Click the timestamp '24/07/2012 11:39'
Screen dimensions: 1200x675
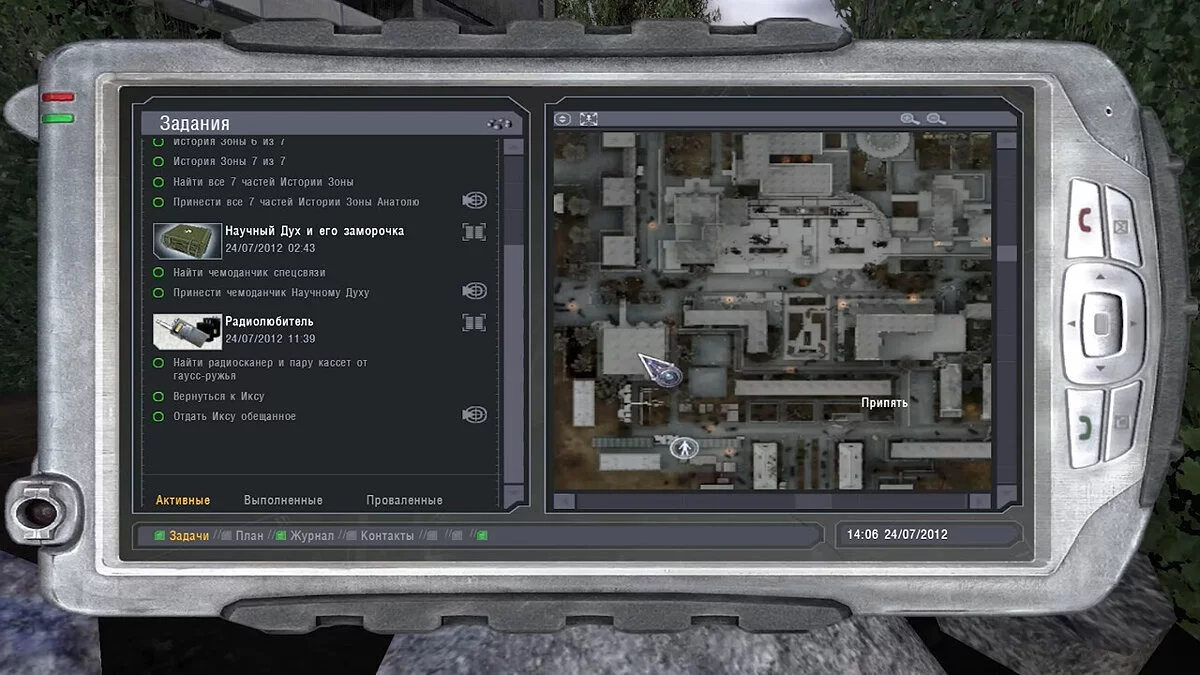pyautogui.click(x=270, y=339)
